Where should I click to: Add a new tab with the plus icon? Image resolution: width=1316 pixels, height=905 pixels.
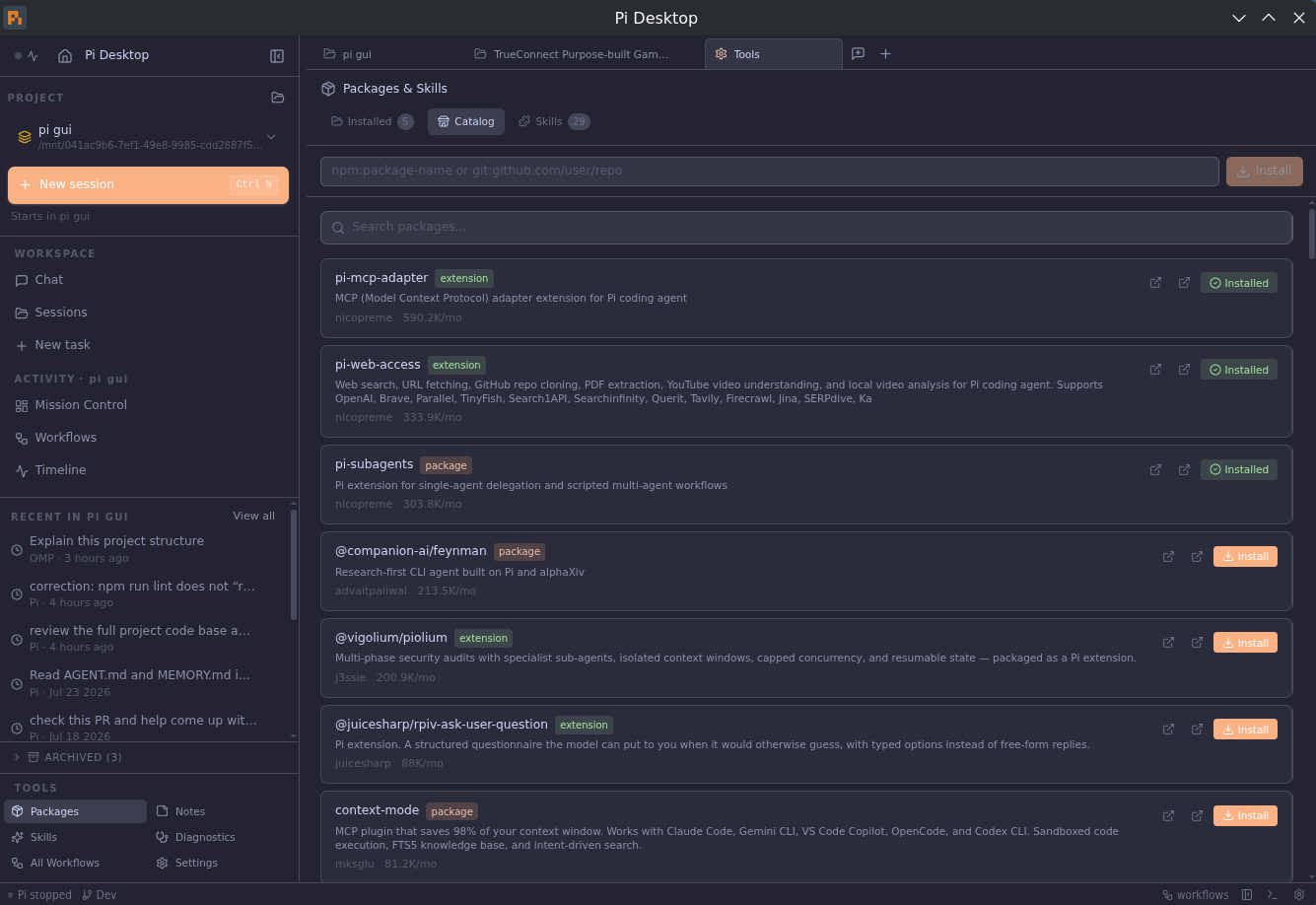[x=885, y=53]
